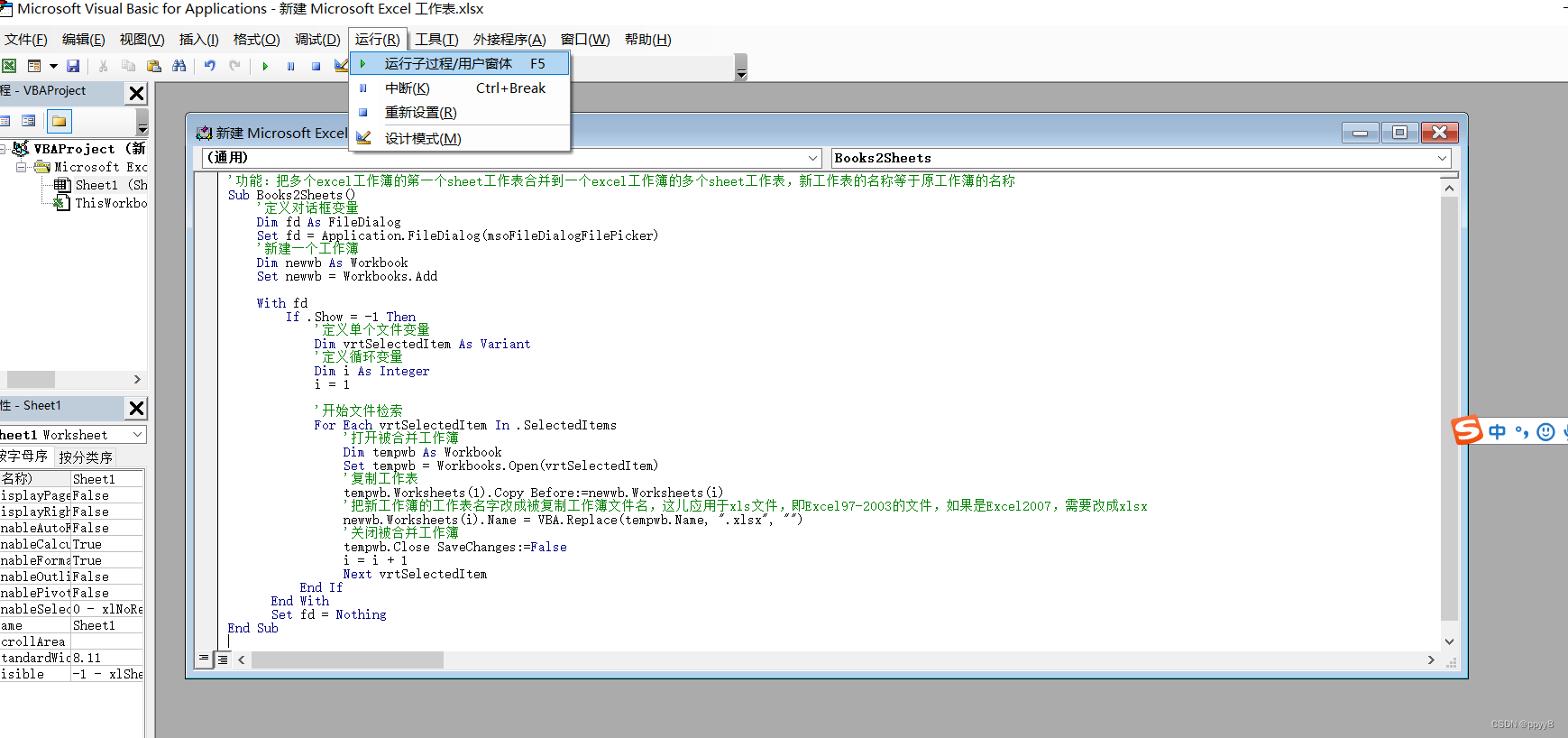Screen dimensions: 1568x738
Task: Choose 重新设置(R) from the Run menu
Action: pyautogui.click(x=460, y=113)
